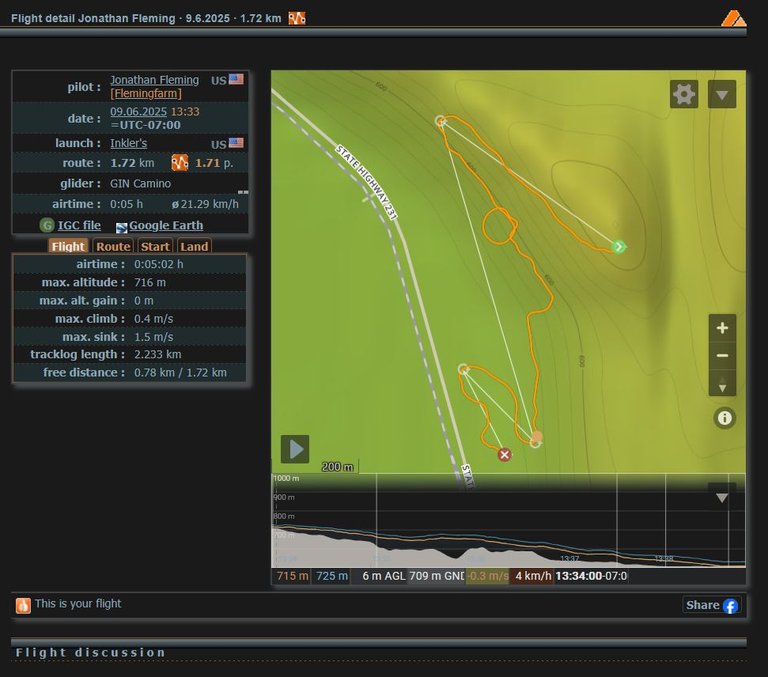
Task: Click the upper turnpoint circle on track
Action: coord(440,121)
